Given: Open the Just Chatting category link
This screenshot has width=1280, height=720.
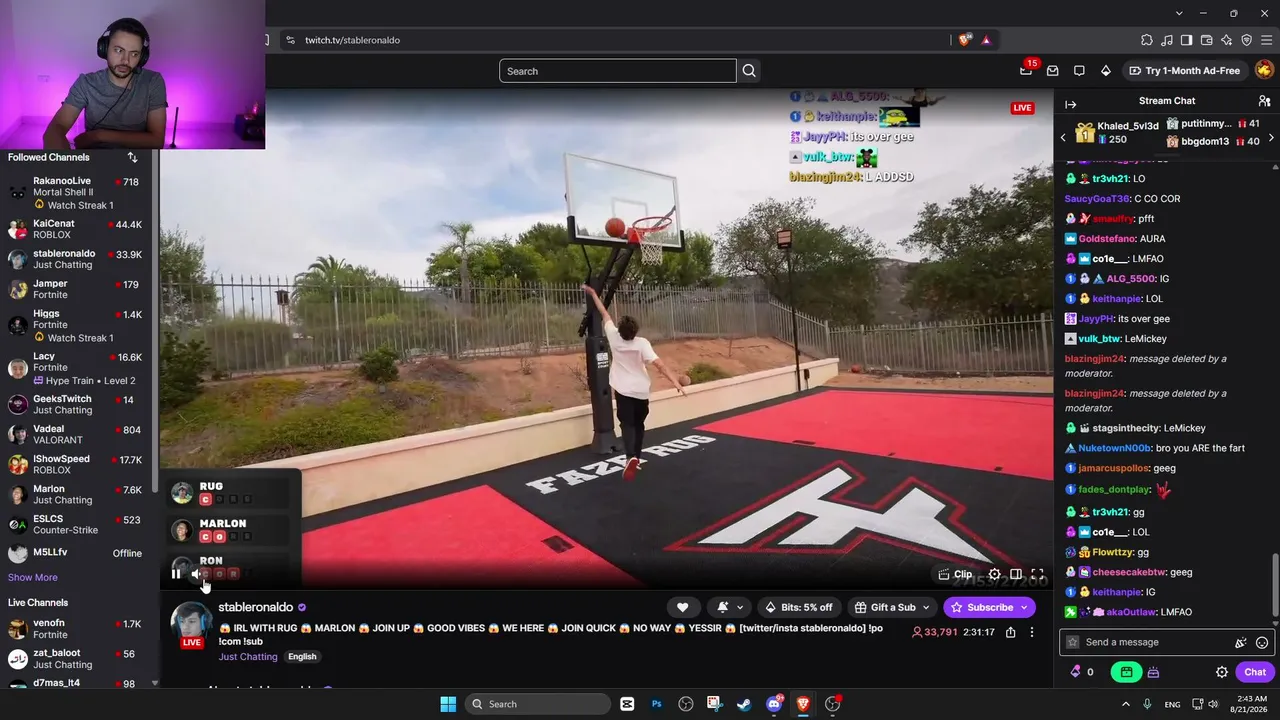Looking at the screenshot, I should click(x=248, y=657).
